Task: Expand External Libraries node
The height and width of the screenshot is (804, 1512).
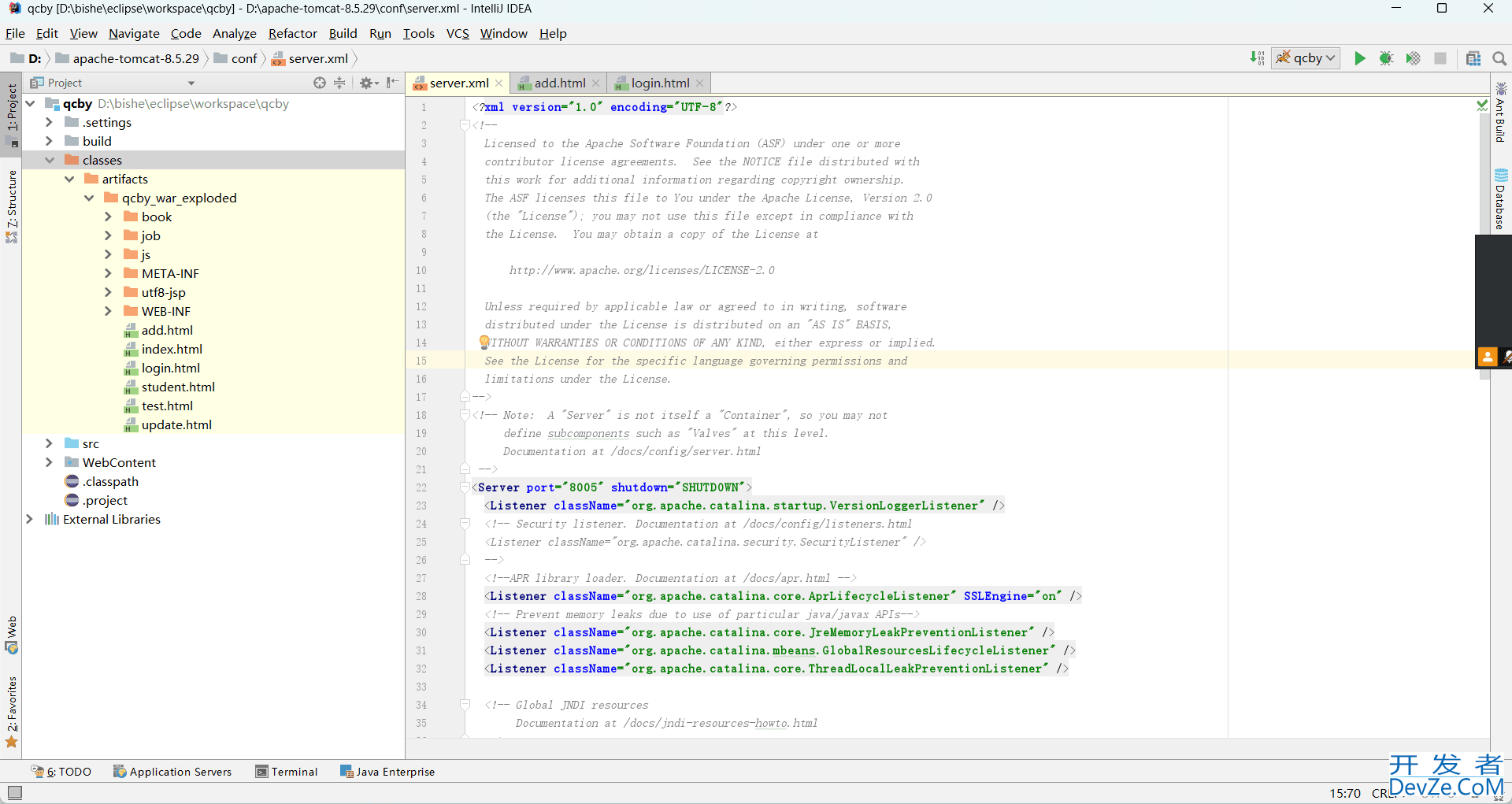Action: coord(30,520)
